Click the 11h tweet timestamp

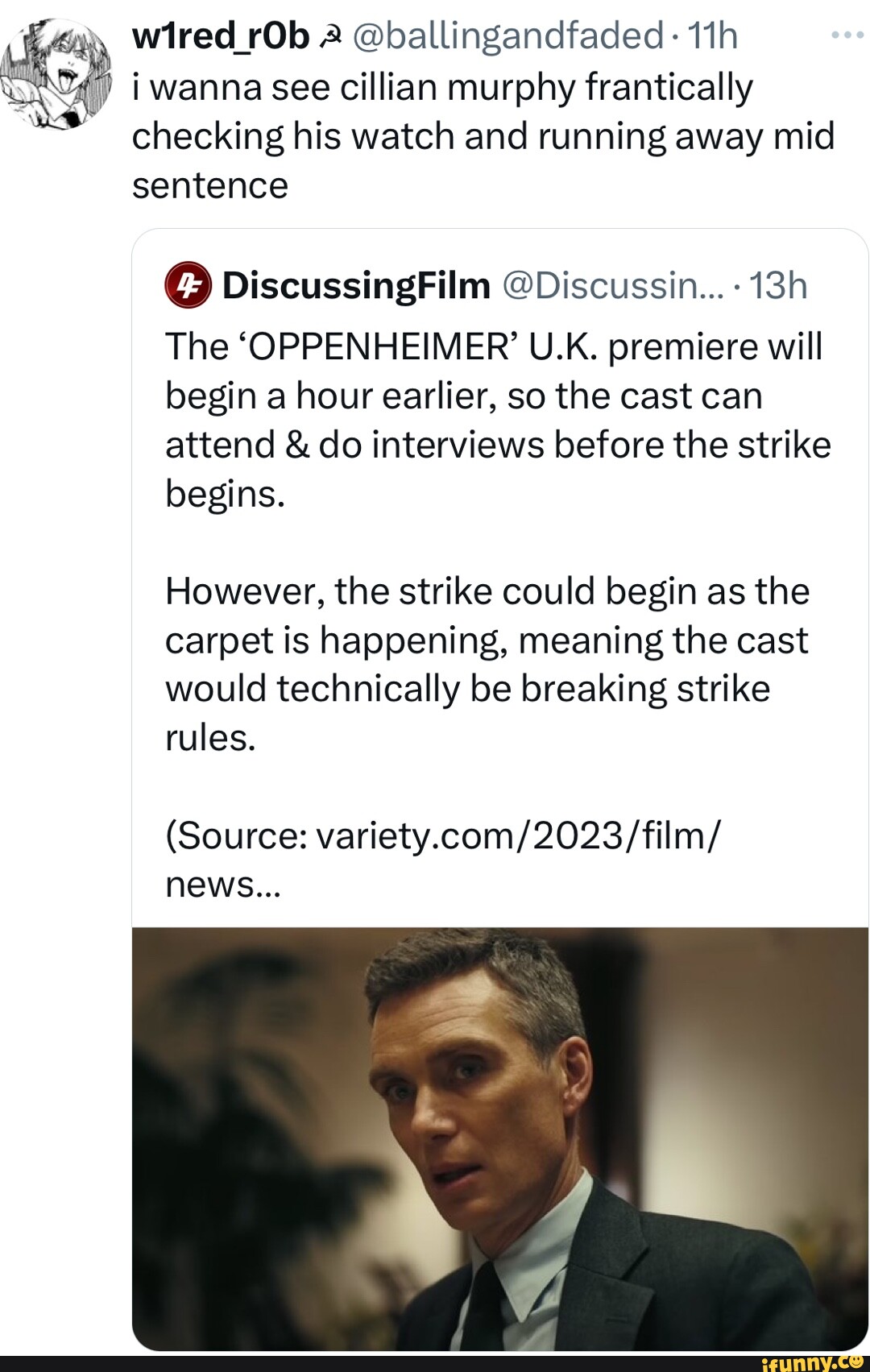click(712, 36)
